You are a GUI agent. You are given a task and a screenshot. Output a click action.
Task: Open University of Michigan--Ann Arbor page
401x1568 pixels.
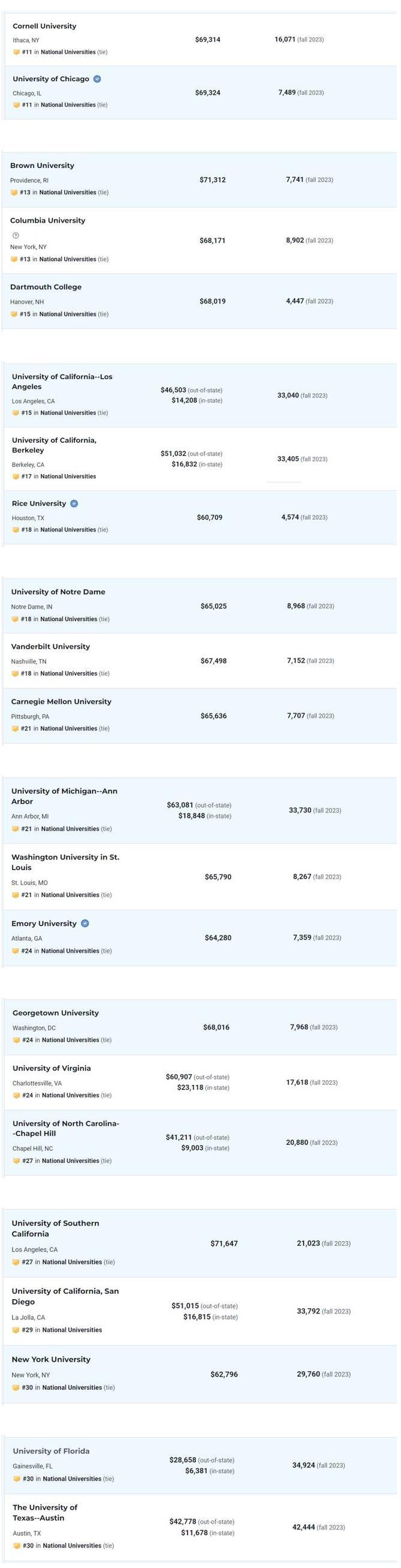64,796
